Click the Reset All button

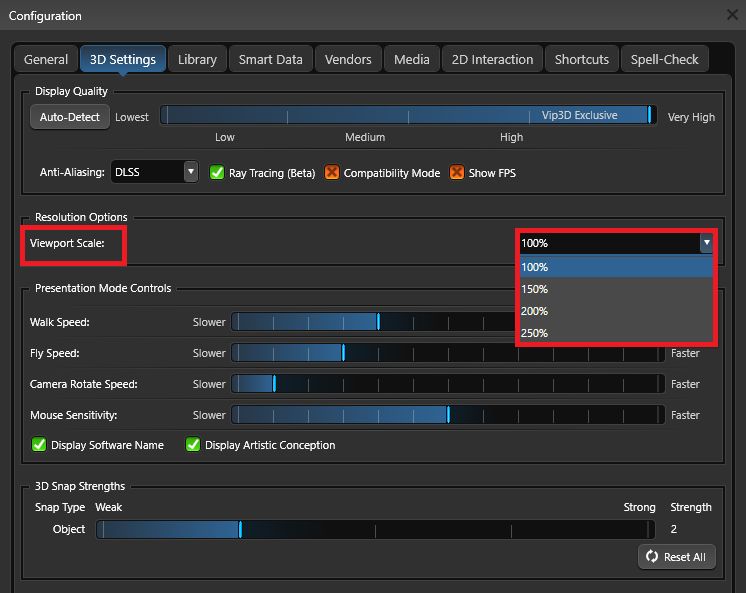coord(677,557)
